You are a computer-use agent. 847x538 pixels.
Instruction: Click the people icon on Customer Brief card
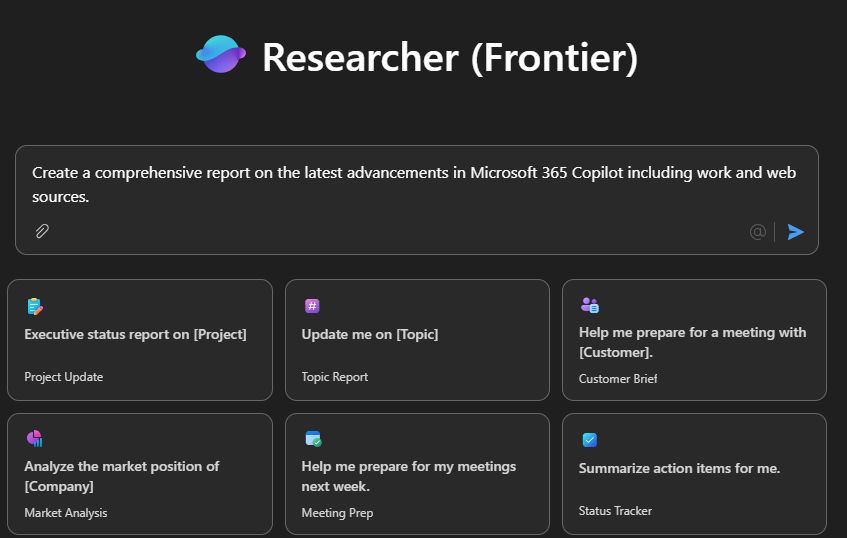coord(589,305)
